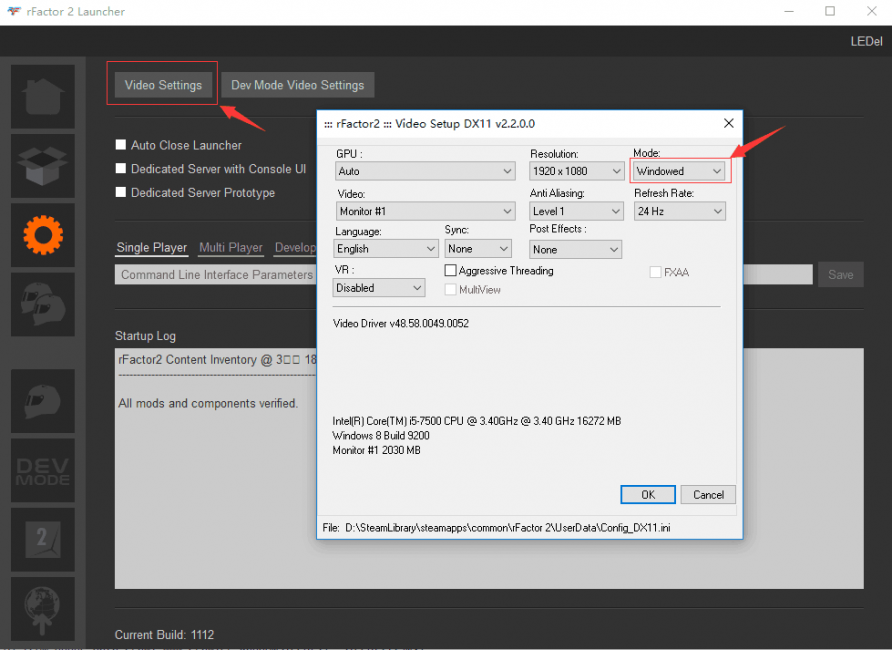Screen dimensions: 892x650
Task: Close the Video Setup dialog
Action: [x=728, y=123]
